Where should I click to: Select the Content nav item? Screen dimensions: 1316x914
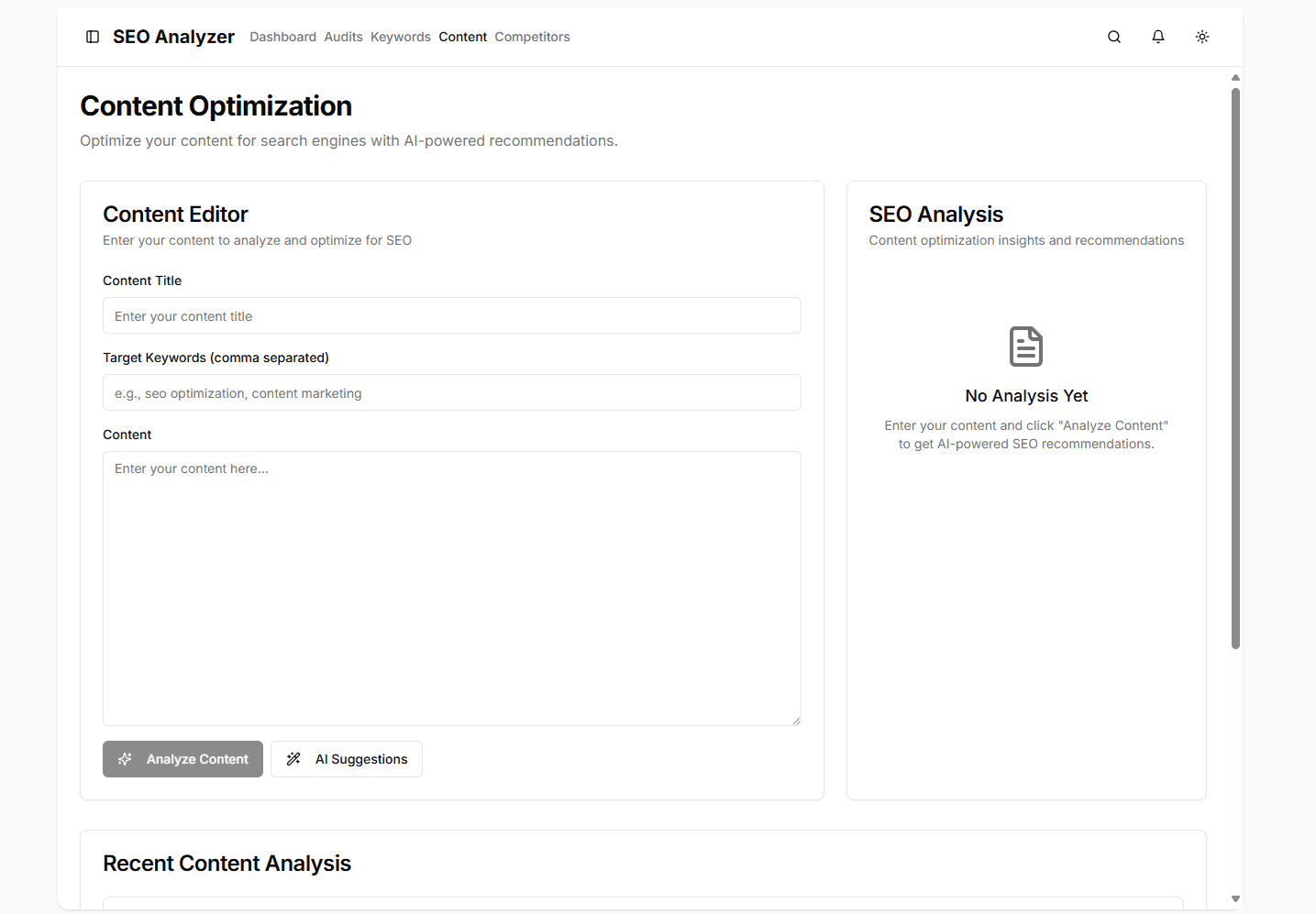[462, 37]
